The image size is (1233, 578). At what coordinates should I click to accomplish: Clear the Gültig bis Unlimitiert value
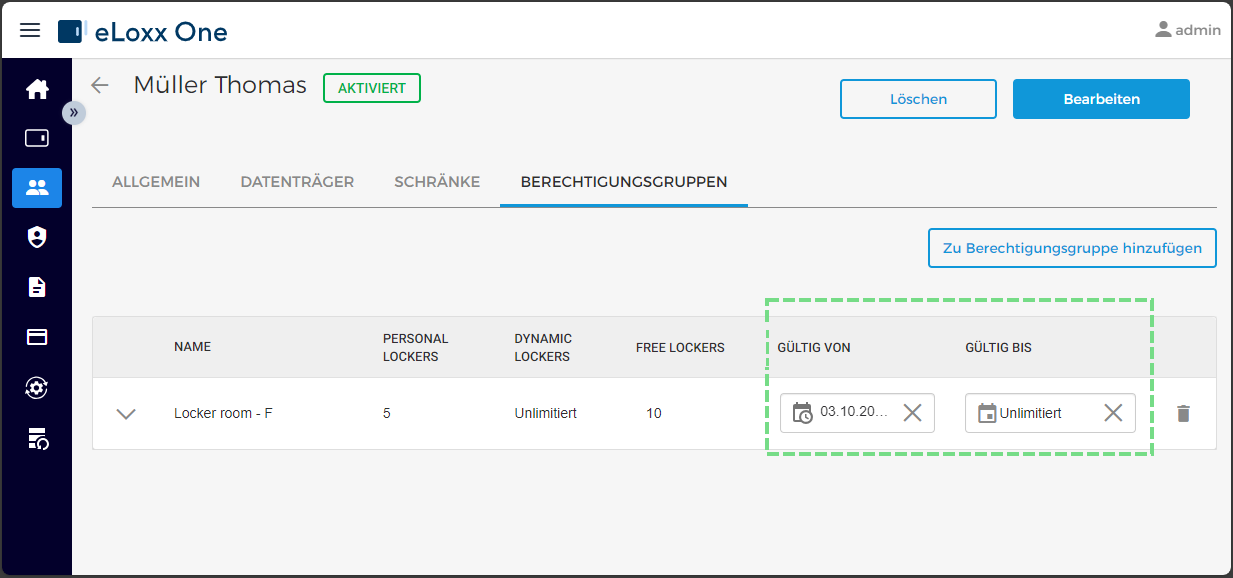pos(1113,413)
